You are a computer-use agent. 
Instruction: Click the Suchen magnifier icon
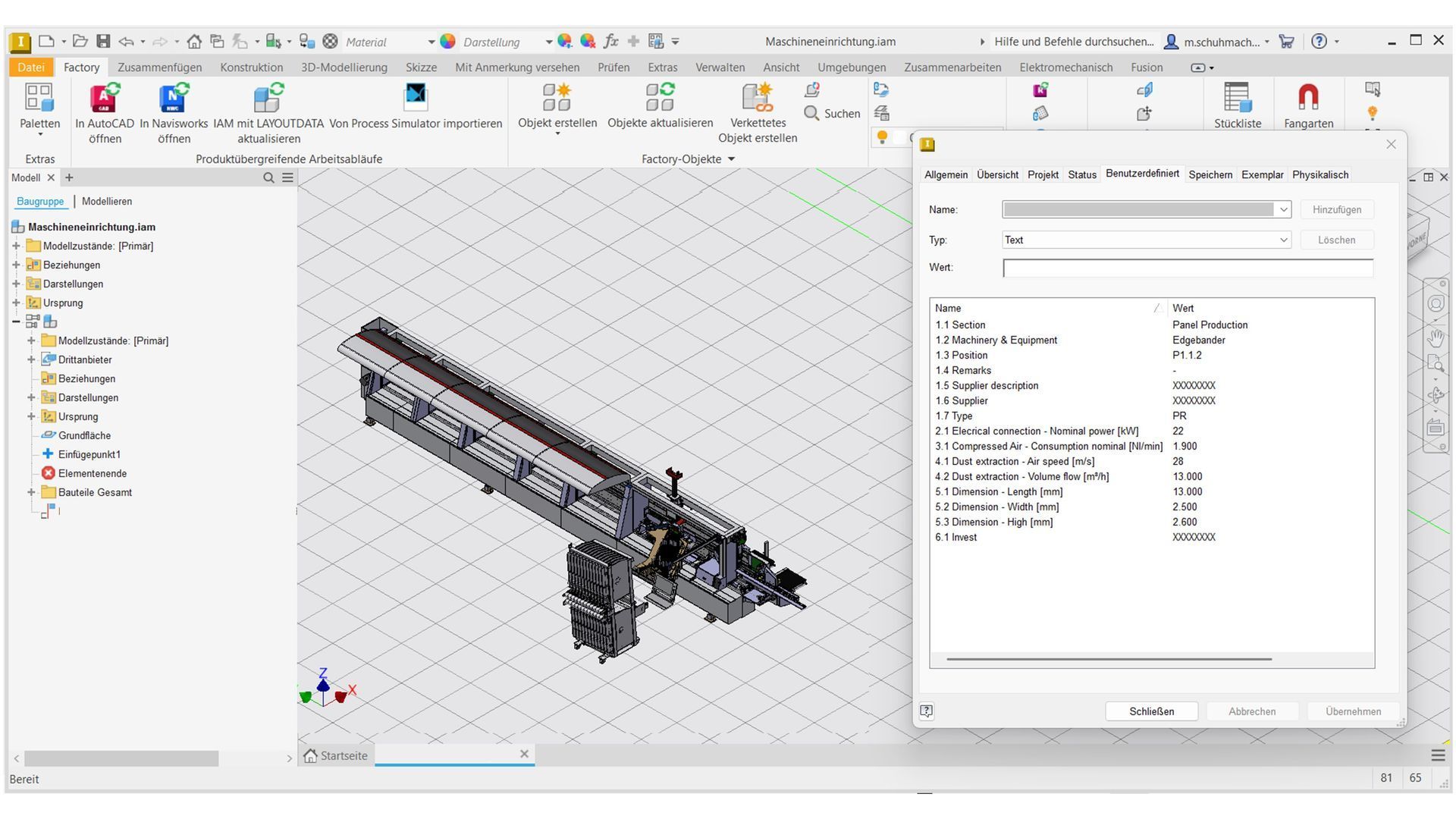point(811,114)
